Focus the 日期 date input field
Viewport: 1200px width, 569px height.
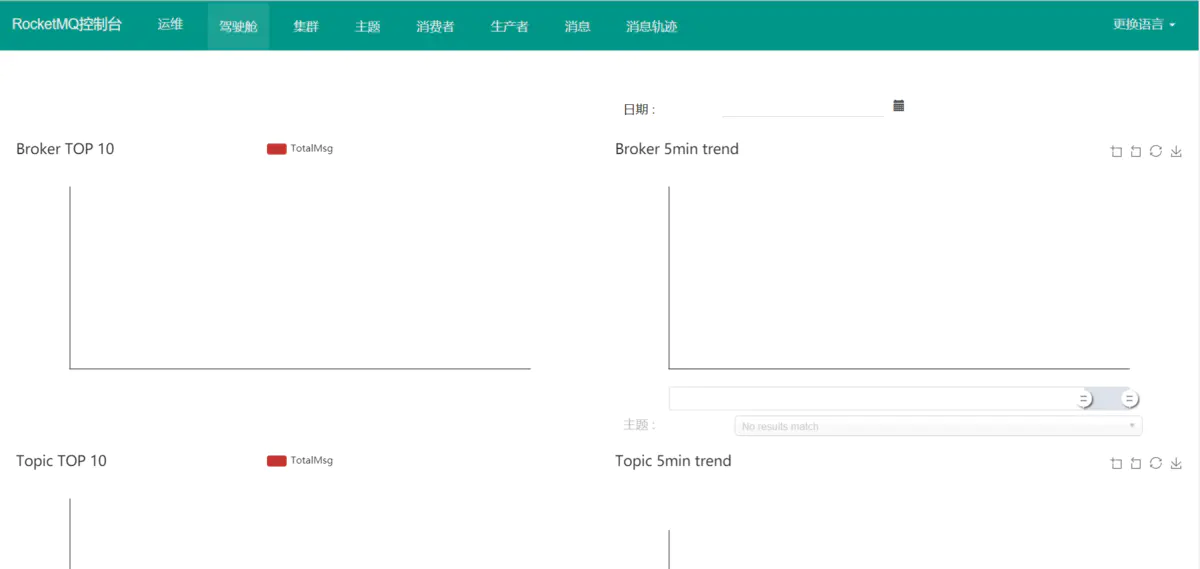pos(802,107)
